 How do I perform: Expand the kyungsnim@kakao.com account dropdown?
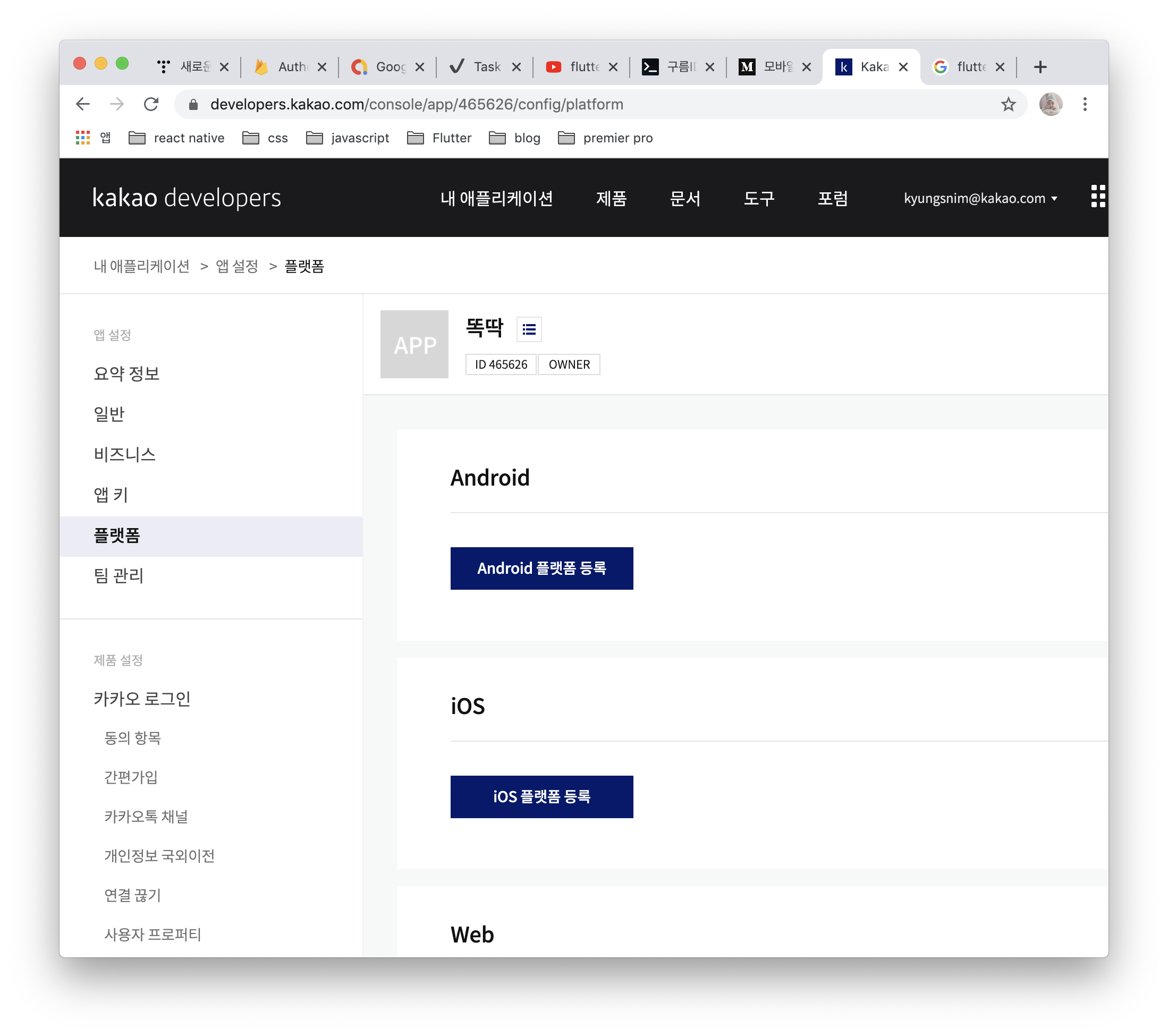coord(980,198)
